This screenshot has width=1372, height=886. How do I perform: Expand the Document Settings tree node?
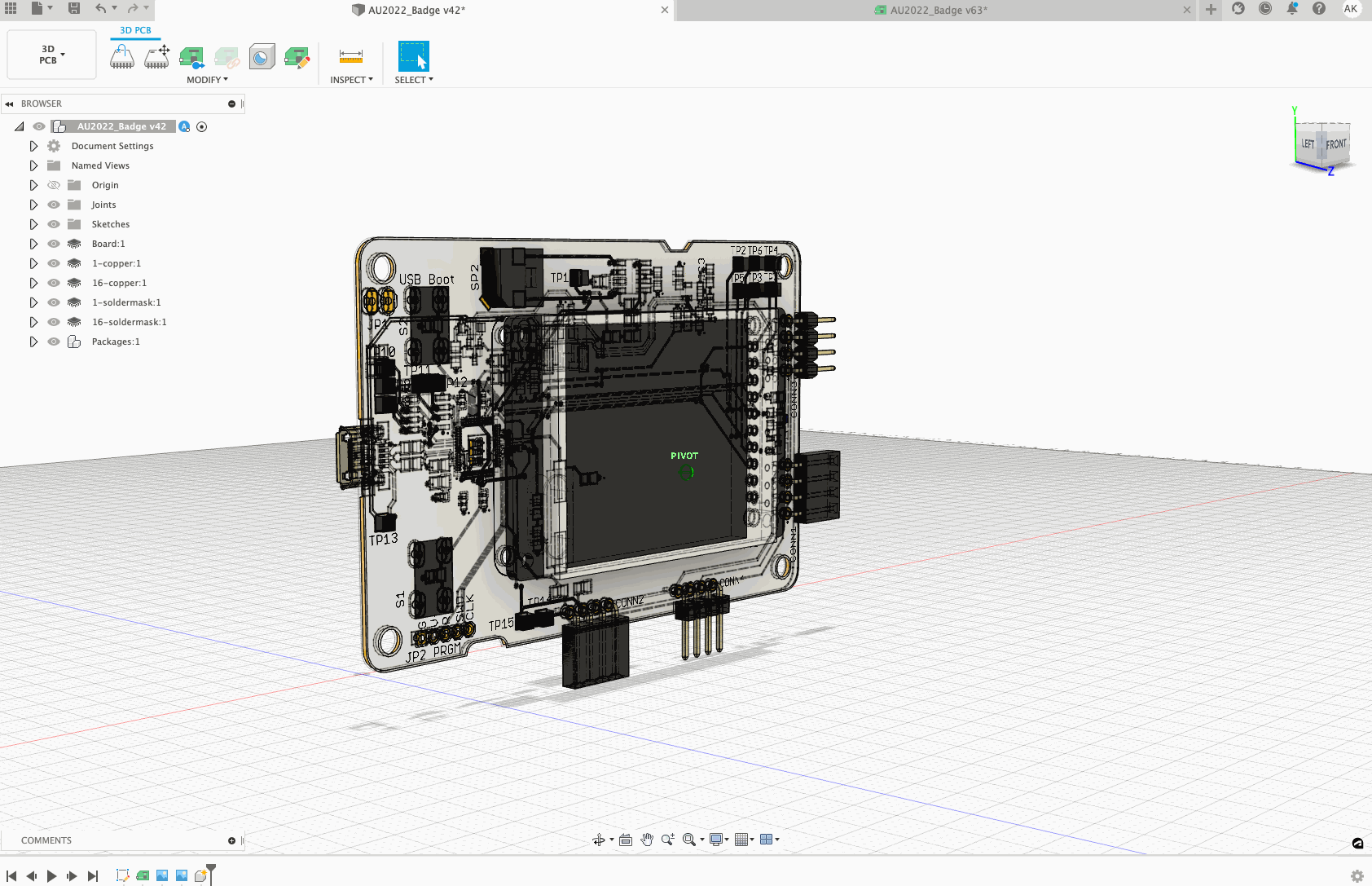click(33, 146)
